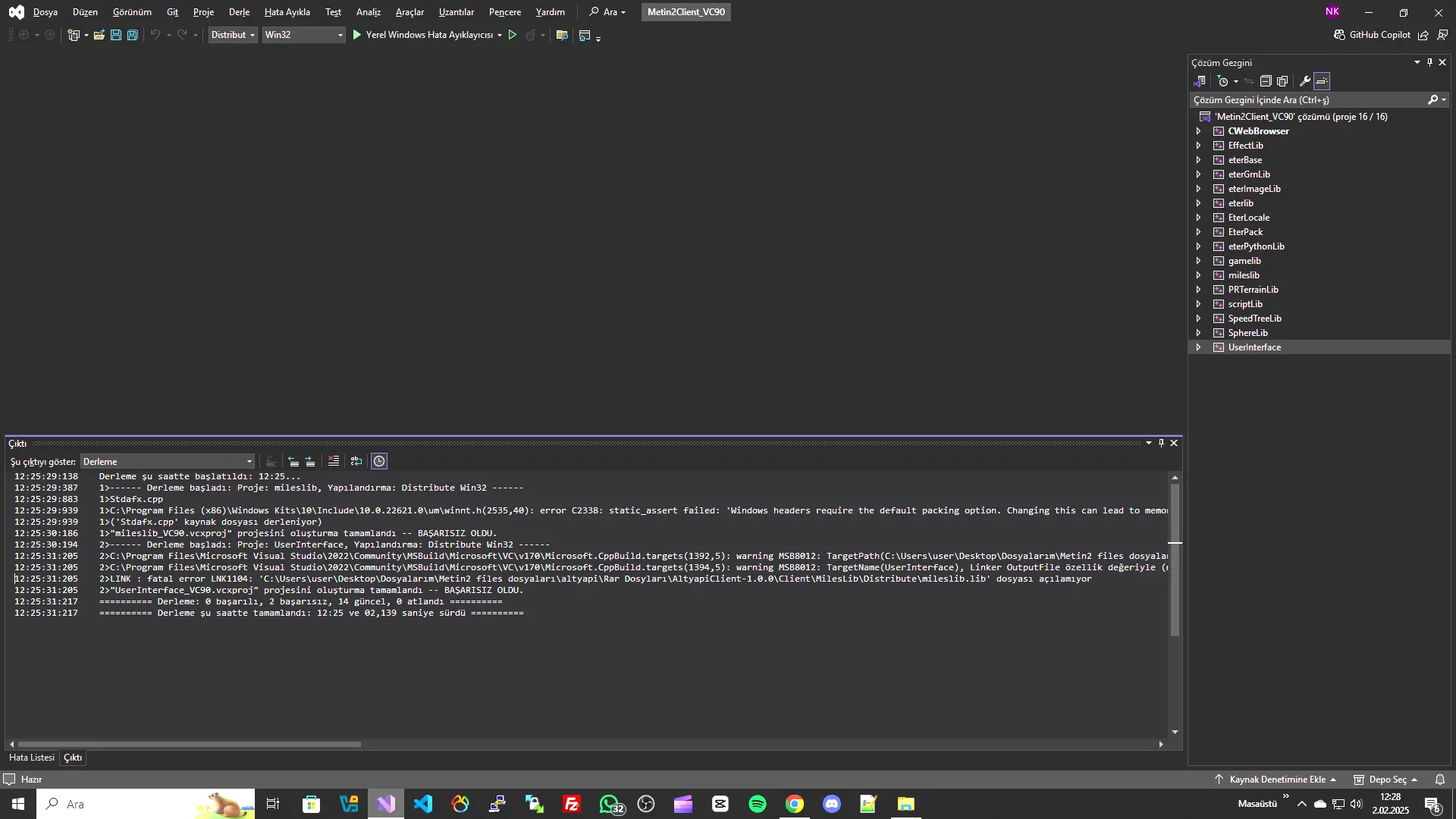
Task: Switch to the Hata Listesi tab
Action: click(x=31, y=758)
